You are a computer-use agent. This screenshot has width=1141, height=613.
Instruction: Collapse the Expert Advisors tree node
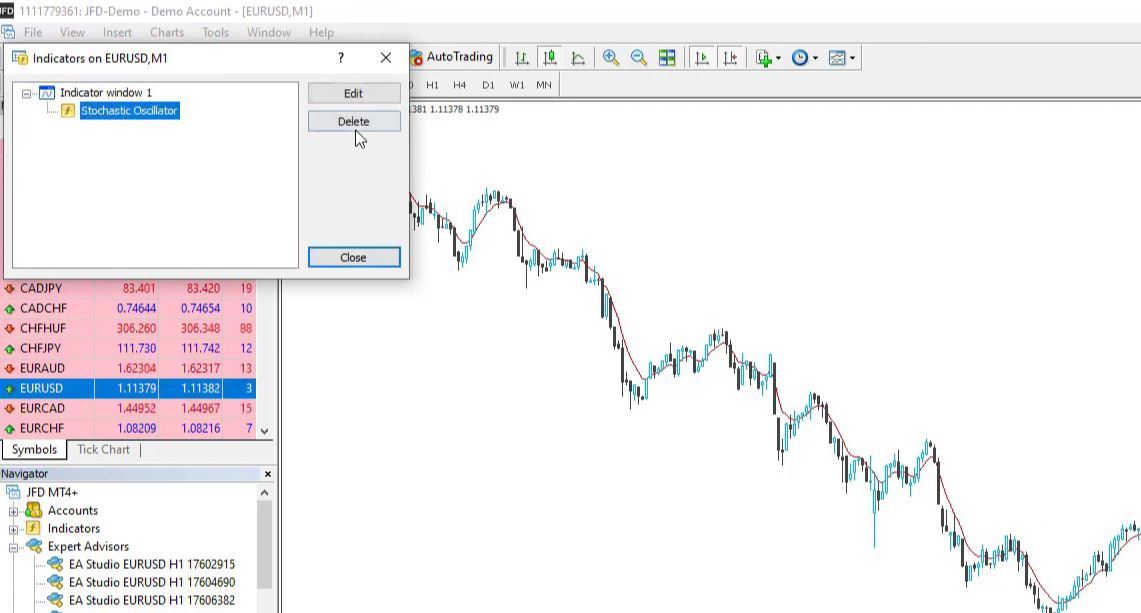11,546
